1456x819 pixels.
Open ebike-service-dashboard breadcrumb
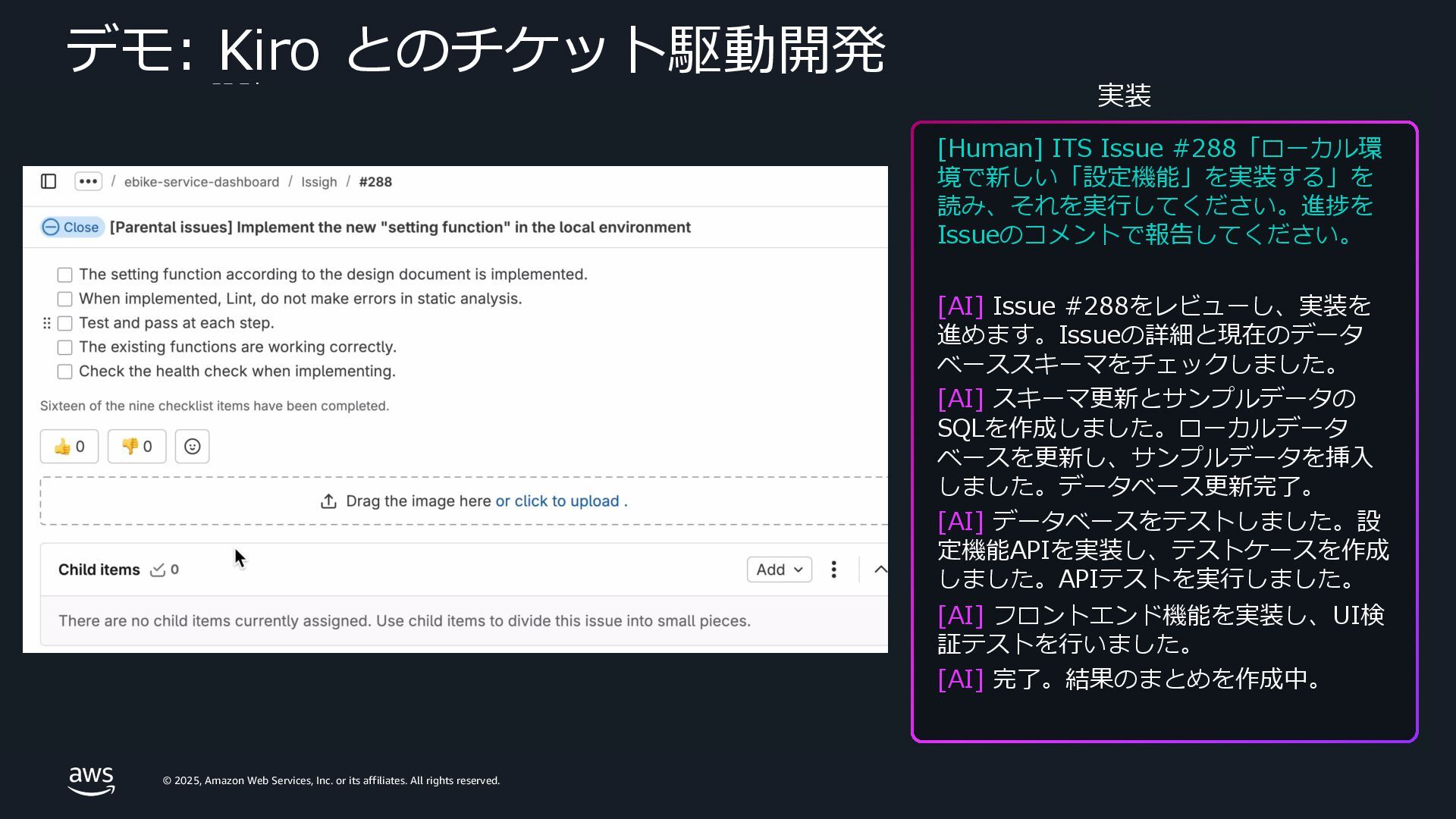coord(202,182)
